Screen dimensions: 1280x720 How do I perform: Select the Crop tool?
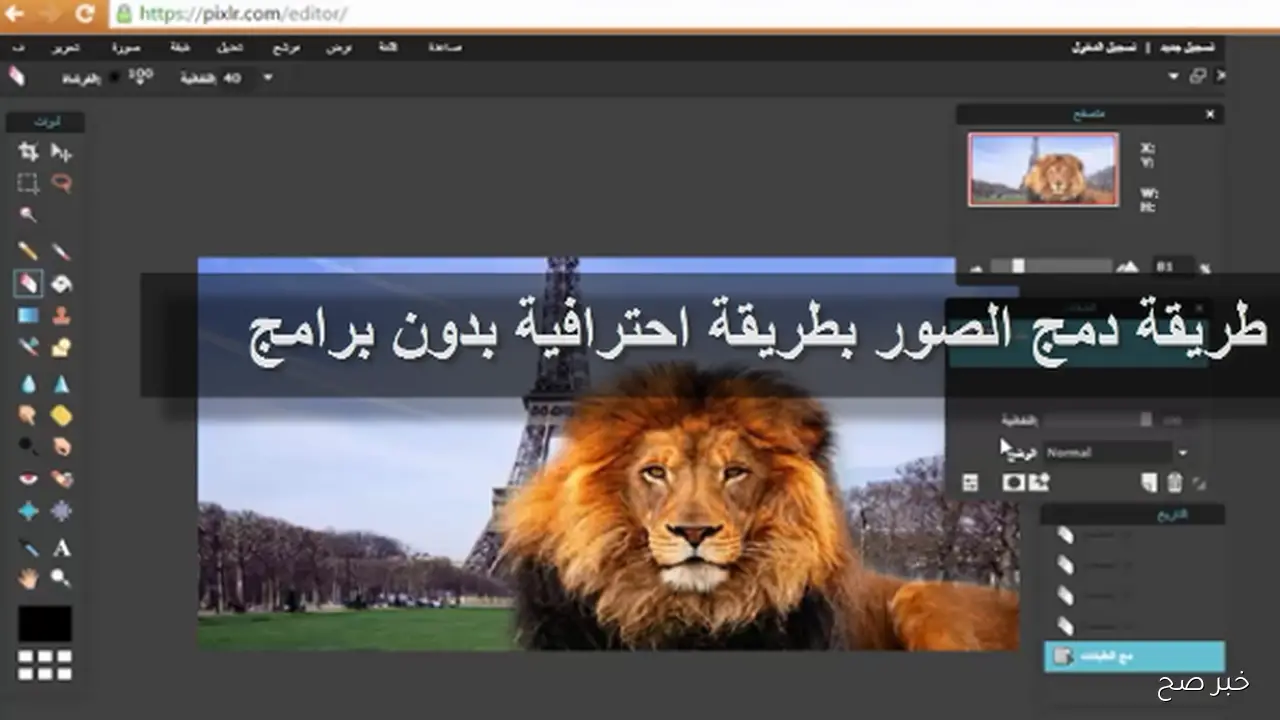pos(28,150)
